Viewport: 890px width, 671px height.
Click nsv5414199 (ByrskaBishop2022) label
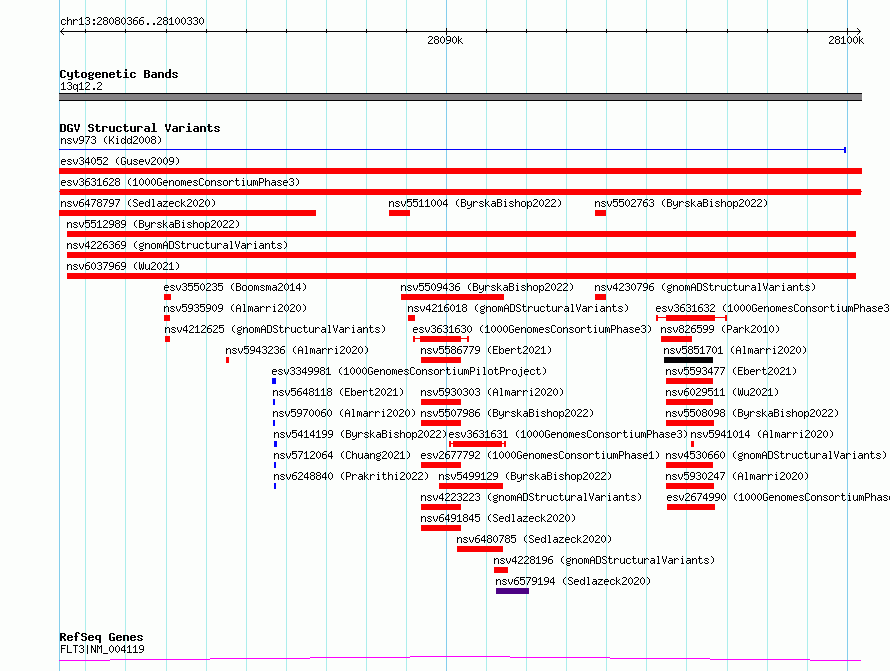click(x=360, y=434)
